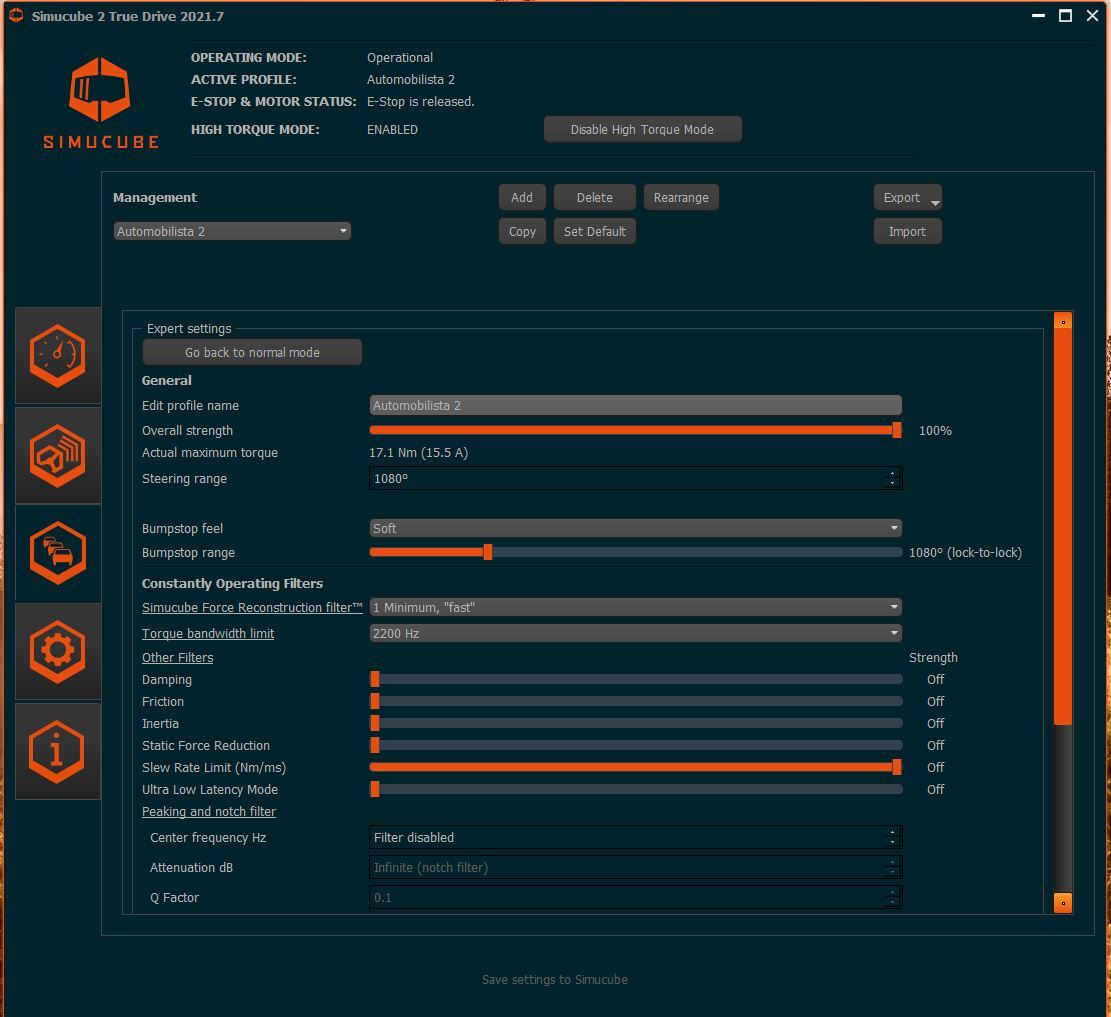Screen dimensions: 1111x1017
Task: Click the Rearrange button
Action: coord(681,198)
